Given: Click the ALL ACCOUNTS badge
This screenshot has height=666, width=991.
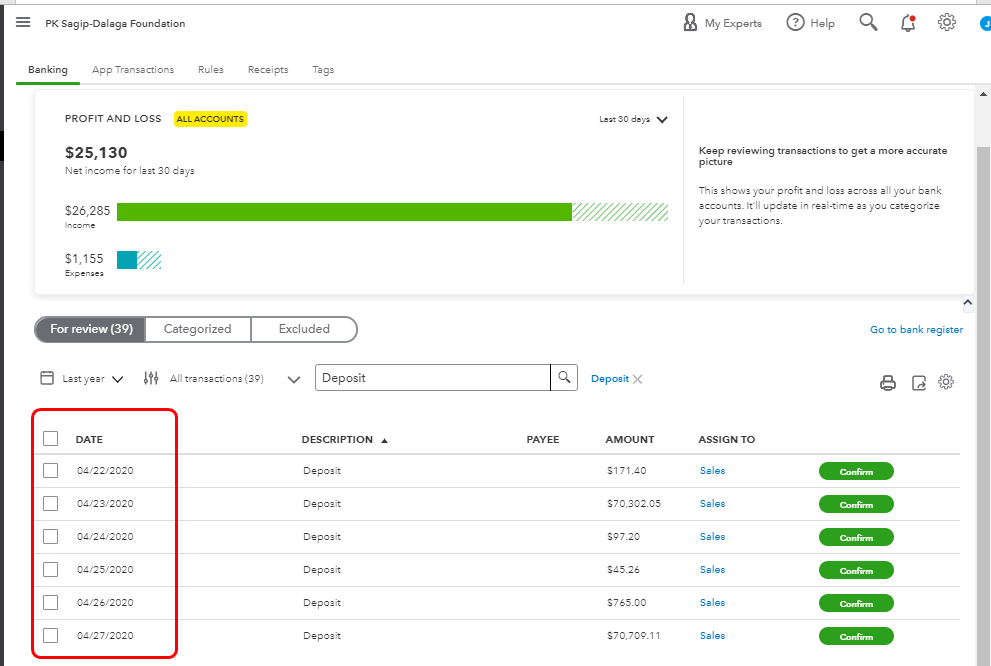Looking at the screenshot, I should tap(210, 119).
